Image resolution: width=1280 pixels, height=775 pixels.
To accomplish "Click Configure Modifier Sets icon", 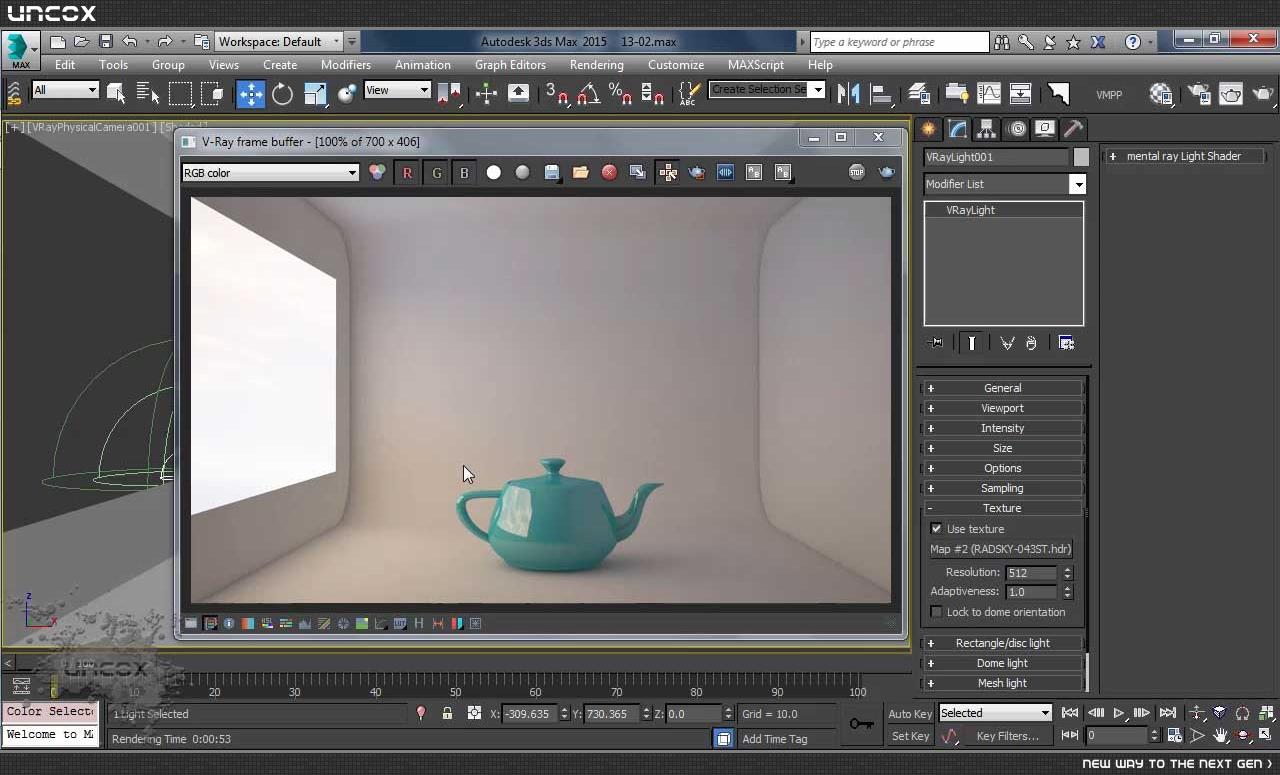I will click(x=1066, y=343).
